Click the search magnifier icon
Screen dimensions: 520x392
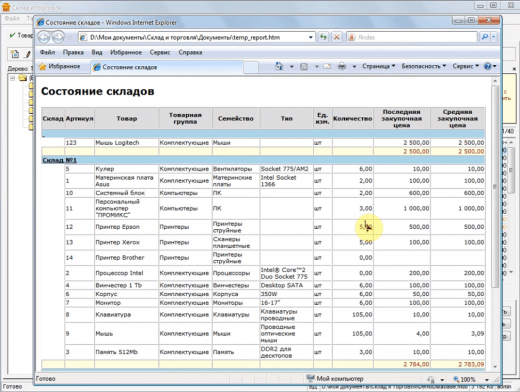tap(485, 37)
